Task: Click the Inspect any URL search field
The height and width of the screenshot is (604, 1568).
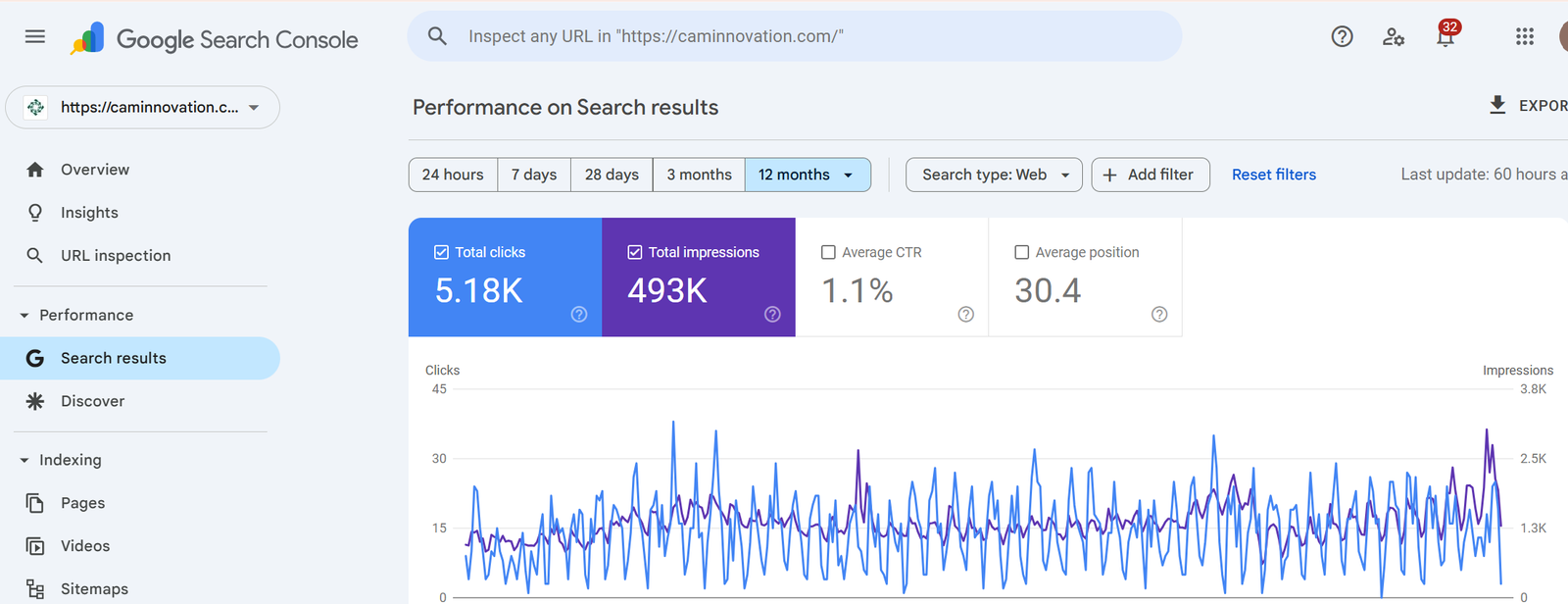Action: pyautogui.click(x=795, y=36)
